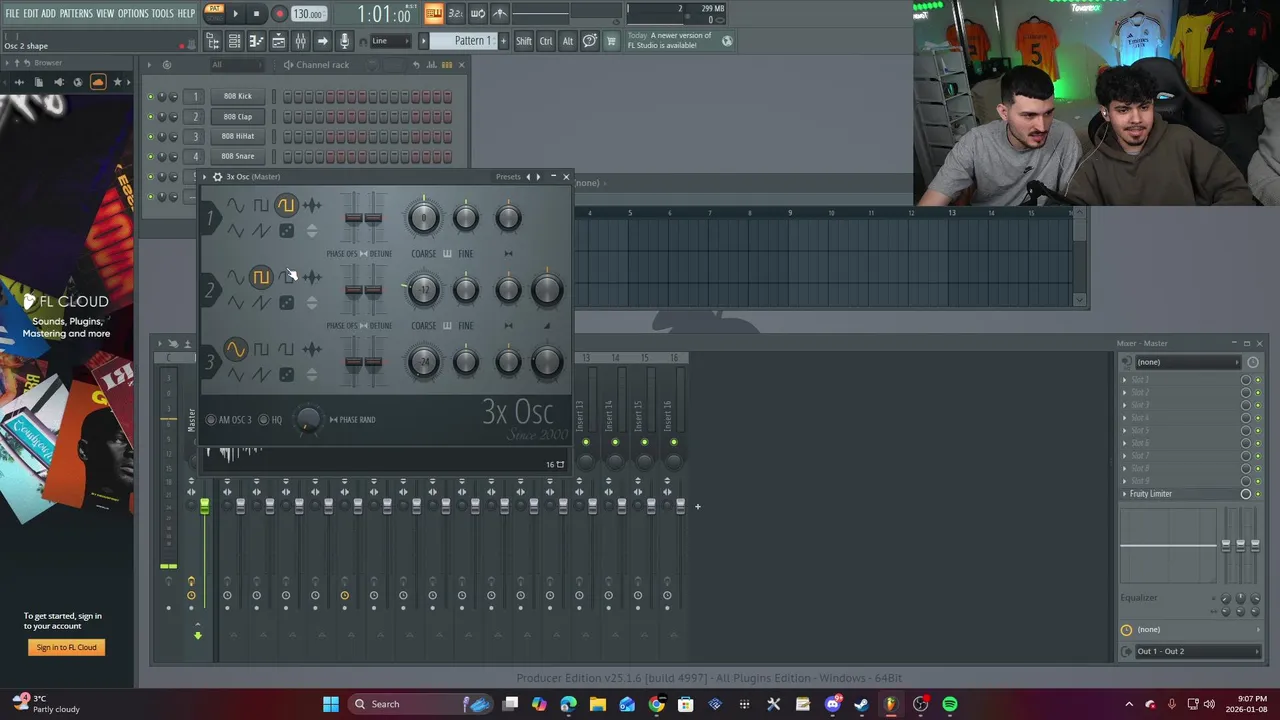Open OPTIONS menu
Image resolution: width=1280 pixels, height=720 pixels.
pyautogui.click(x=133, y=13)
